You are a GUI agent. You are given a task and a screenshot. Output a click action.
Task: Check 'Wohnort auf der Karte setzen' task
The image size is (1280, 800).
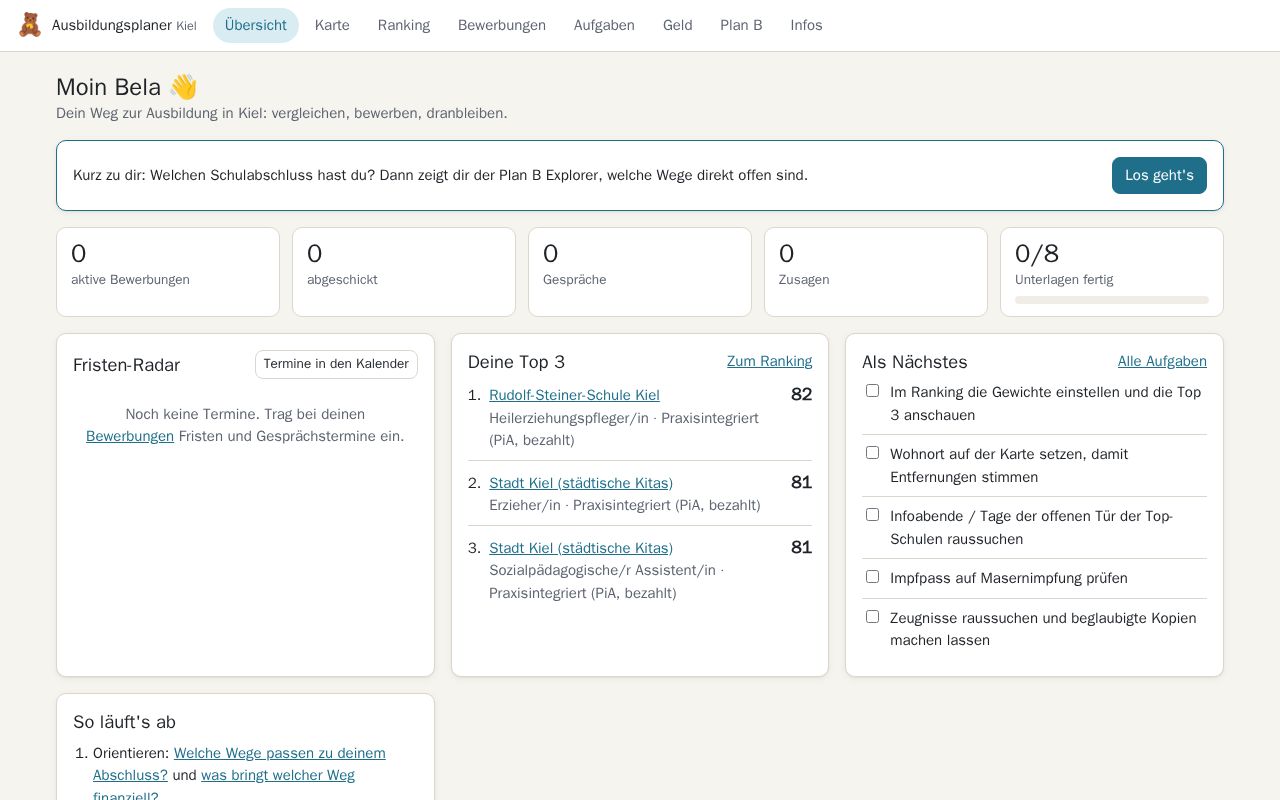pos(872,453)
